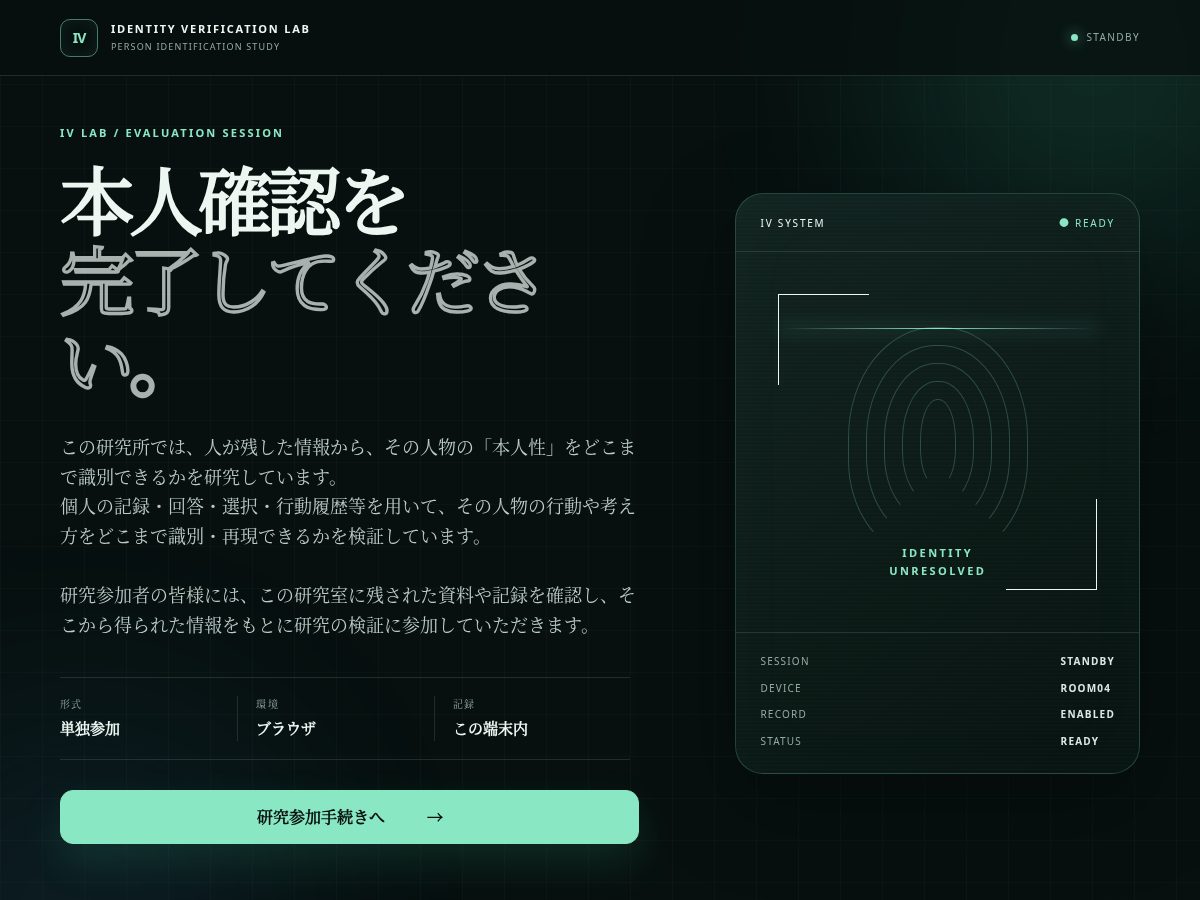The height and width of the screenshot is (900, 1200).
Task: Click the この端末内 value
Action: click(491, 729)
